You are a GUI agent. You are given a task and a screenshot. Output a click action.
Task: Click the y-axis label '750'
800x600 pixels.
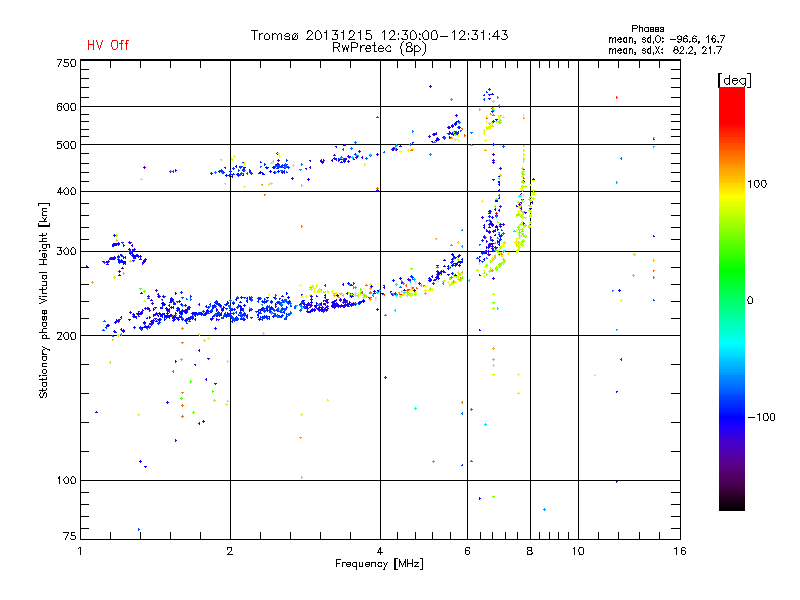coord(66,63)
